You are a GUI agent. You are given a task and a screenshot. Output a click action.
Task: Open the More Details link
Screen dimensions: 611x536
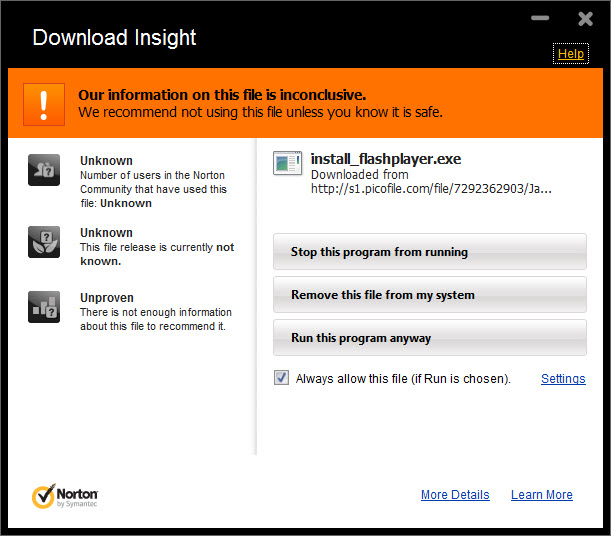click(x=455, y=495)
